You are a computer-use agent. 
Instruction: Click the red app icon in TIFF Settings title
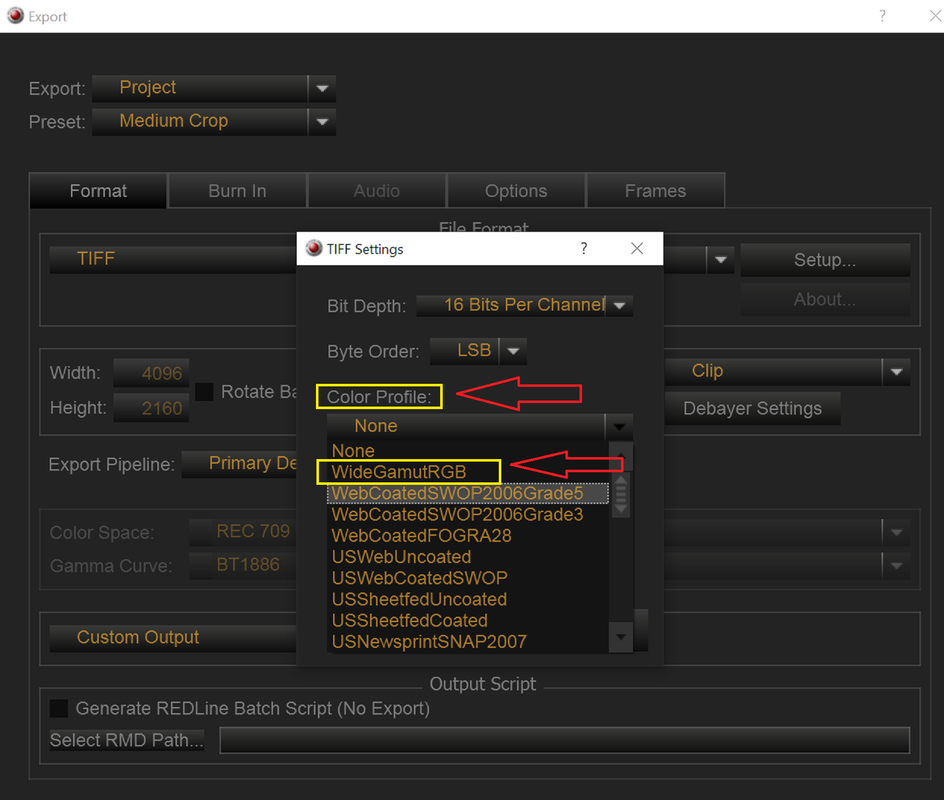[314, 248]
